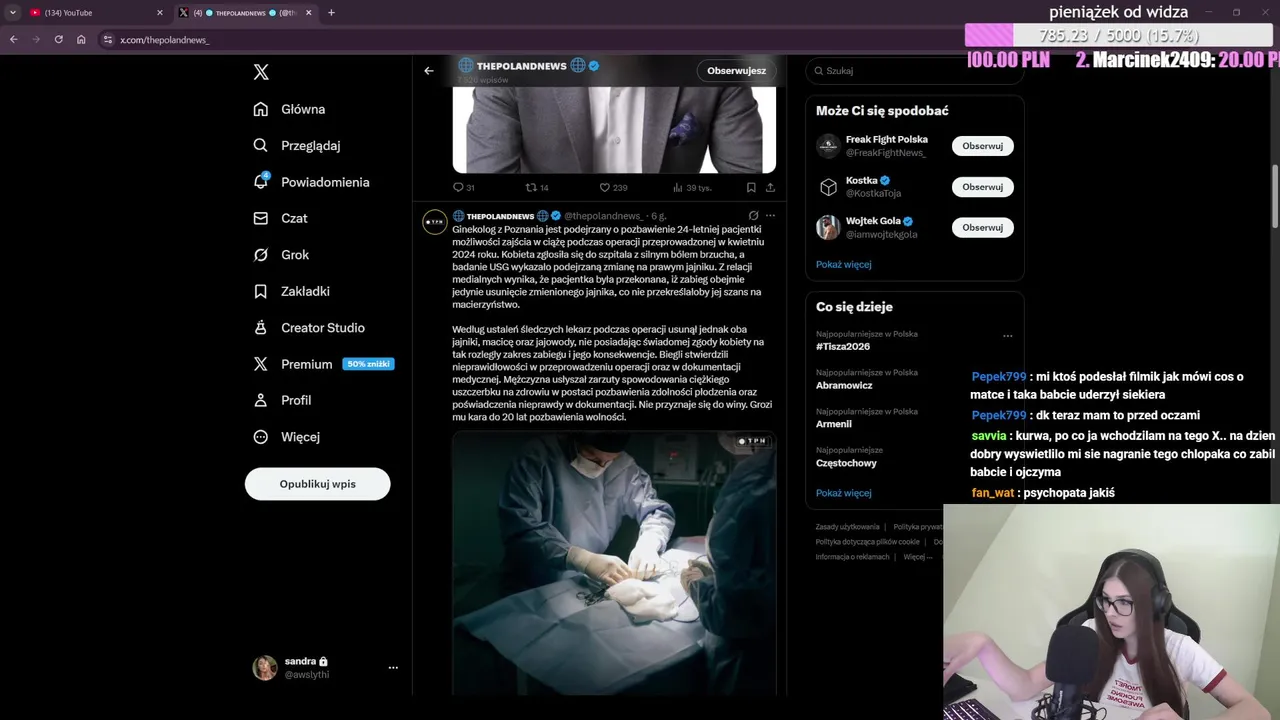
Task: Share the first post
Action: click(770, 187)
